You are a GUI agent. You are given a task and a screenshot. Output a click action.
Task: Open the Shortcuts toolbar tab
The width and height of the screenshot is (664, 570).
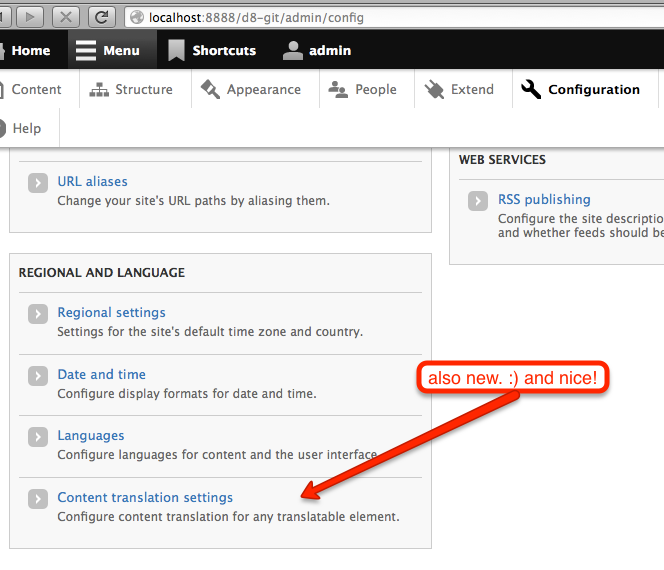213,50
